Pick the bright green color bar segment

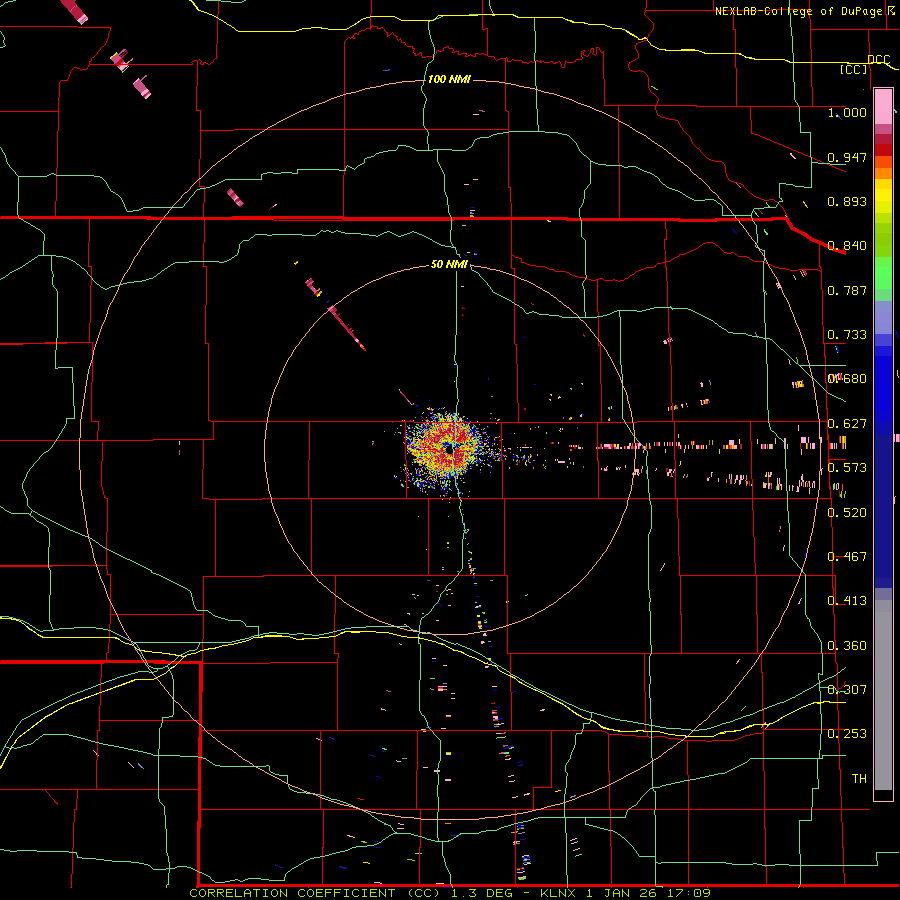pyautogui.click(x=883, y=273)
